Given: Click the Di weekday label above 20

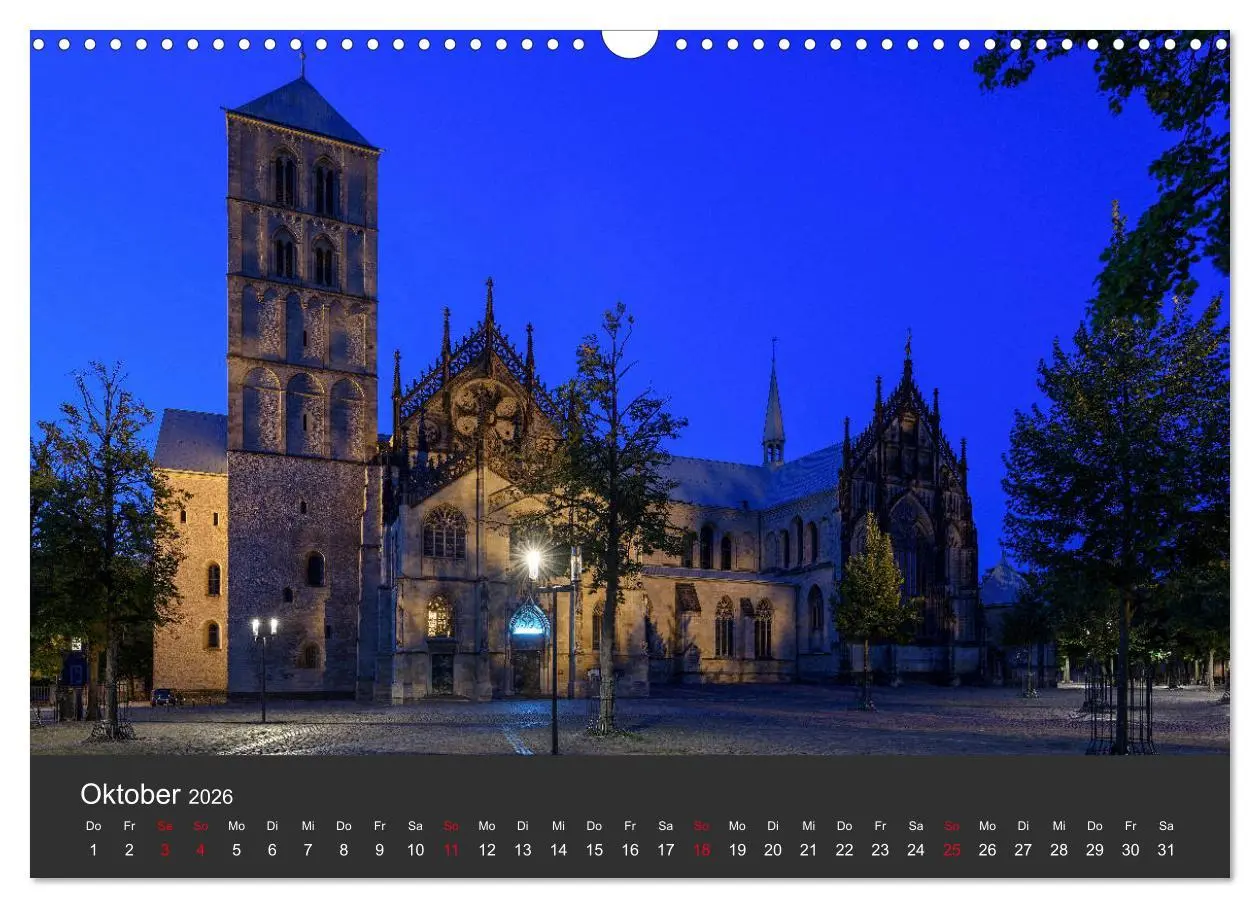Looking at the screenshot, I should pyautogui.click(x=773, y=826).
